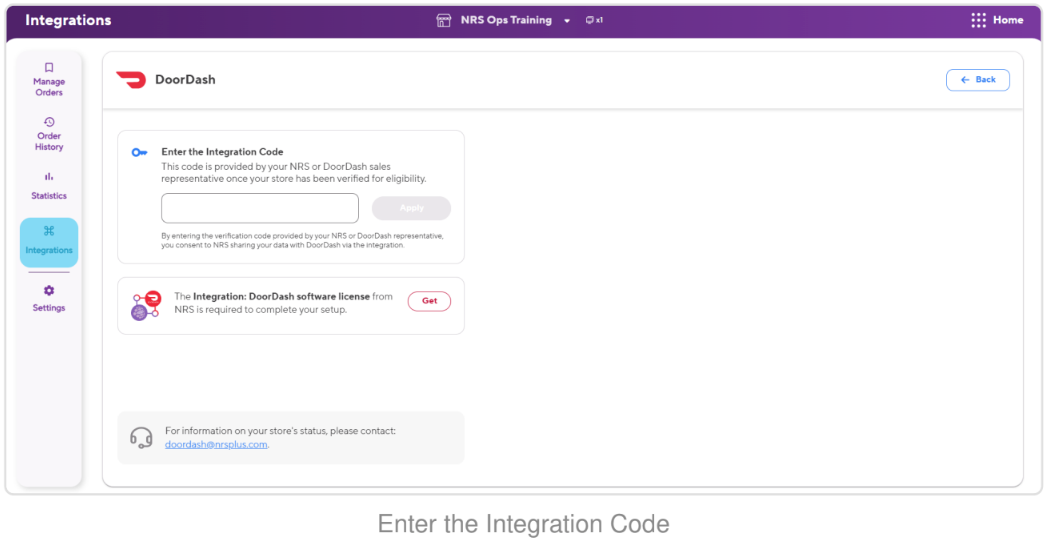
Task: Open Settings in sidebar
Action: pyautogui.click(x=49, y=298)
